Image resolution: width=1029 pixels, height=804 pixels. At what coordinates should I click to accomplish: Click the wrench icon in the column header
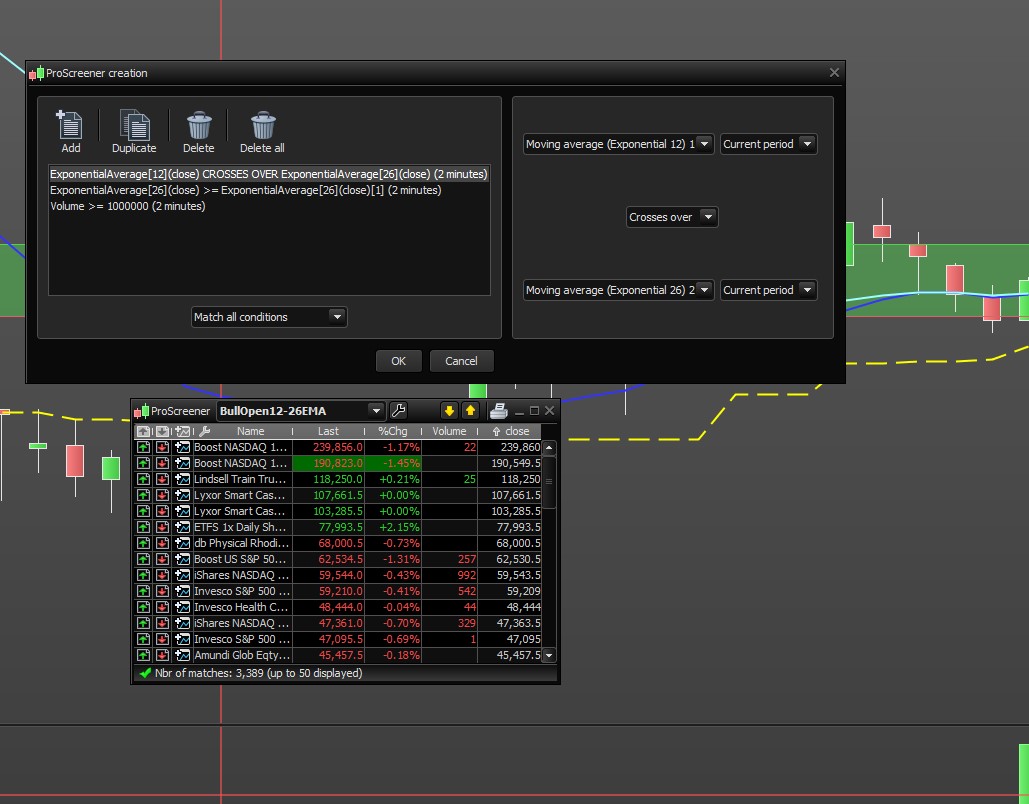point(205,431)
